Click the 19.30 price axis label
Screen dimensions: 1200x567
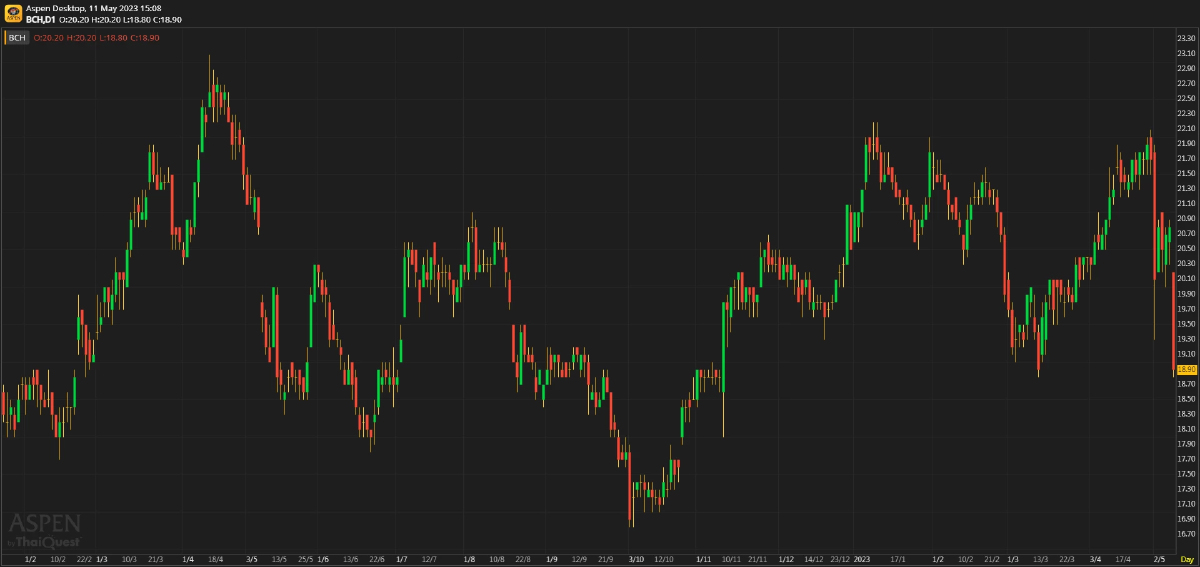tap(1187, 339)
